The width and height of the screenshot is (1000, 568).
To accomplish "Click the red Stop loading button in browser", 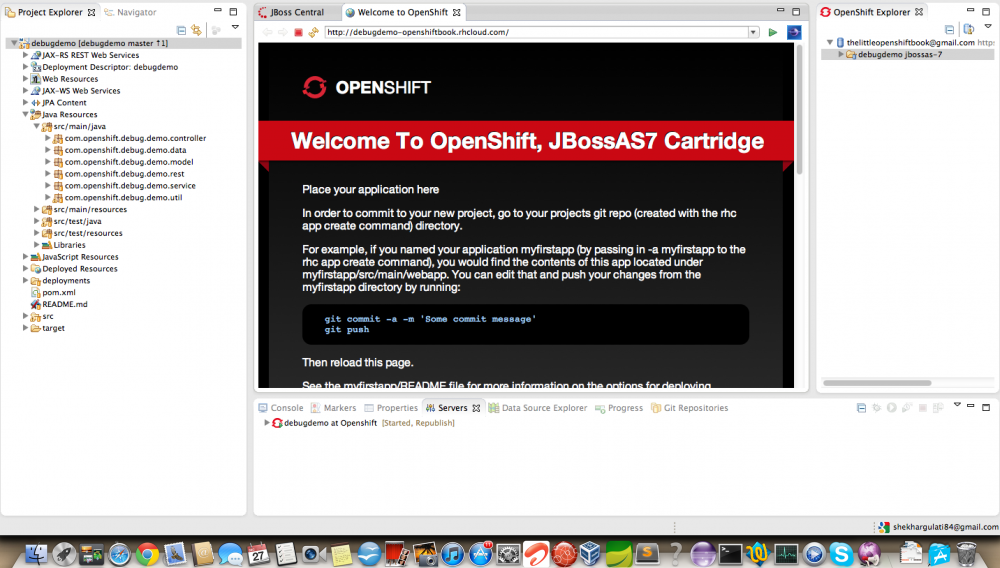I will [x=298, y=32].
